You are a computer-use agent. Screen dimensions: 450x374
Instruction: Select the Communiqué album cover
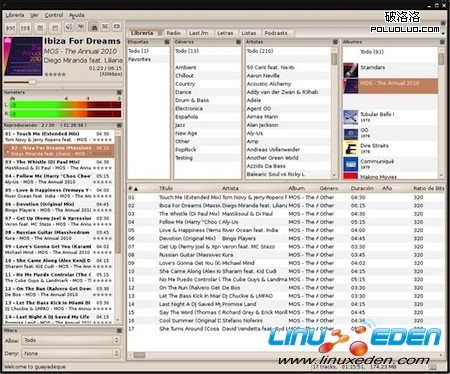coord(351,164)
